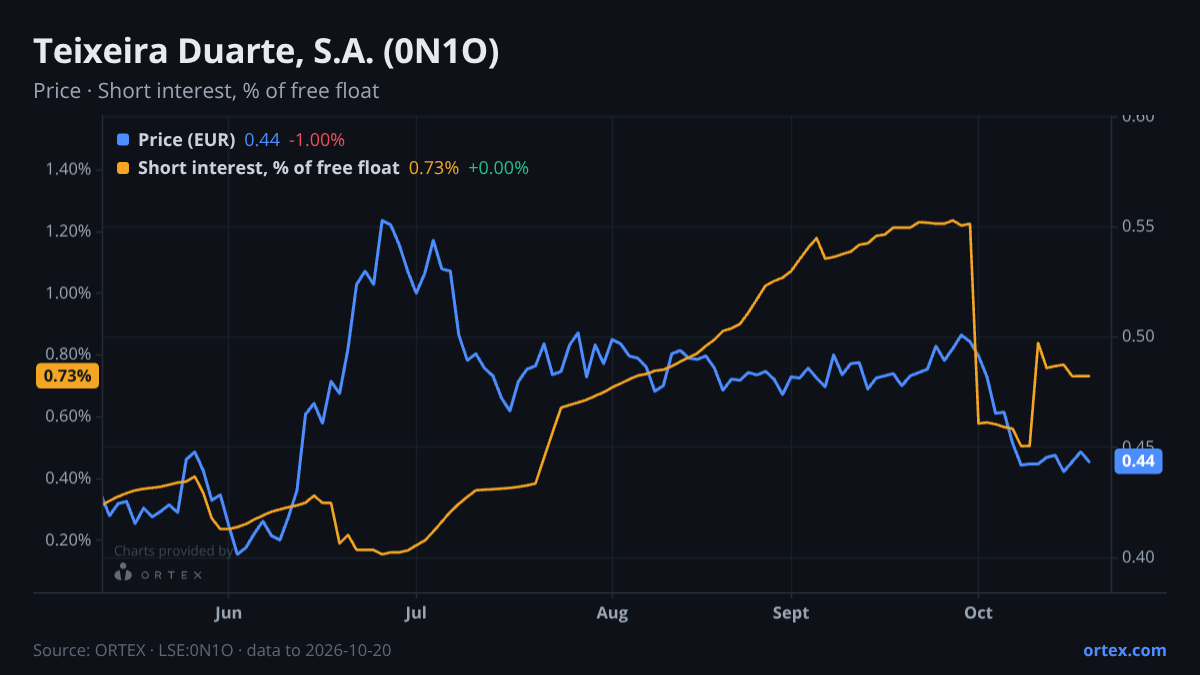Click the Source: ORTEX footer text
Image resolution: width=1200 pixels, height=675 pixels.
point(212,650)
